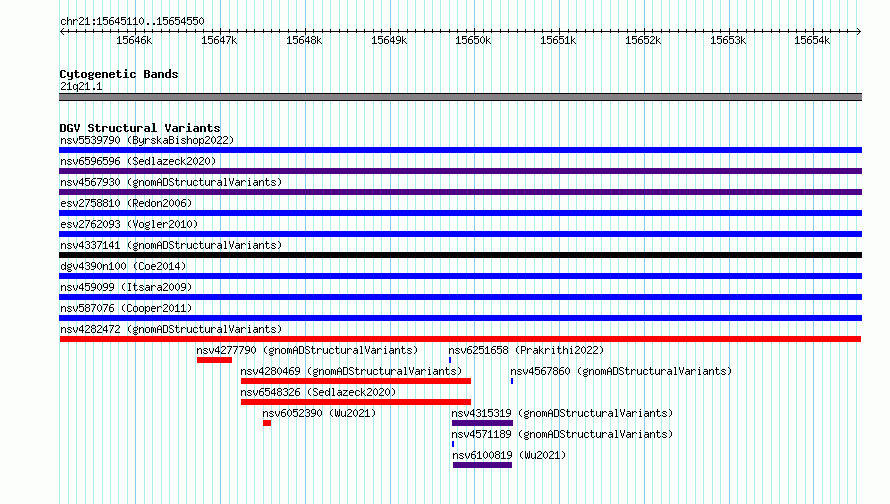This screenshot has height=504, width=890.
Task: Open the nsv6052390 (Wu2021) label
Action: pyautogui.click(x=319, y=413)
